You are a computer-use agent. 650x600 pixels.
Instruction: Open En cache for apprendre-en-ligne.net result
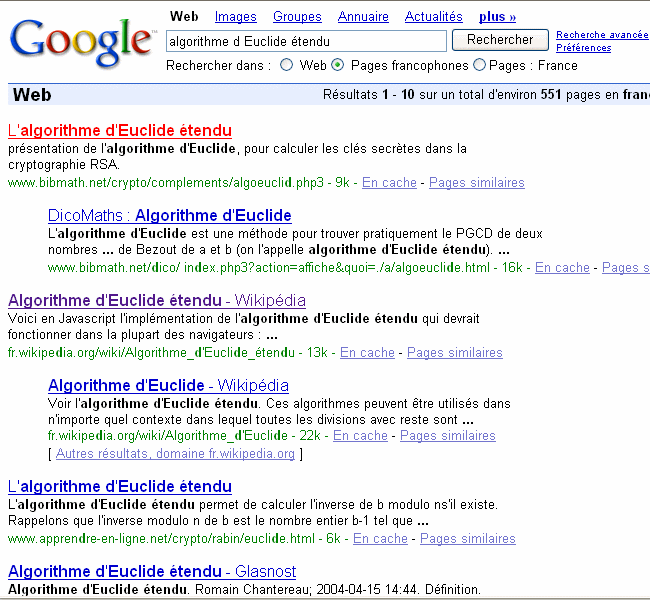(380, 539)
